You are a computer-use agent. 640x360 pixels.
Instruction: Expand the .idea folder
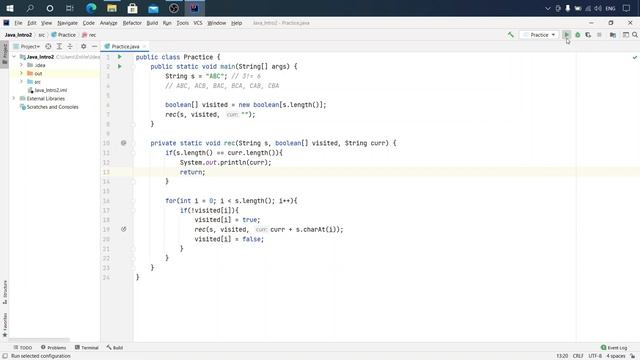tap(21, 65)
